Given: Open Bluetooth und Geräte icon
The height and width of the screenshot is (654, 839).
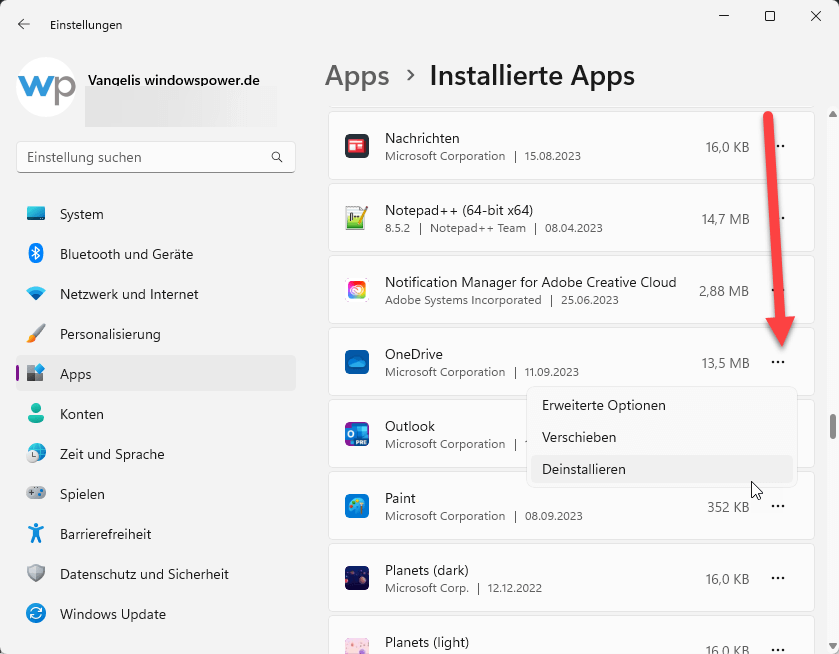Looking at the screenshot, I should 36,253.
